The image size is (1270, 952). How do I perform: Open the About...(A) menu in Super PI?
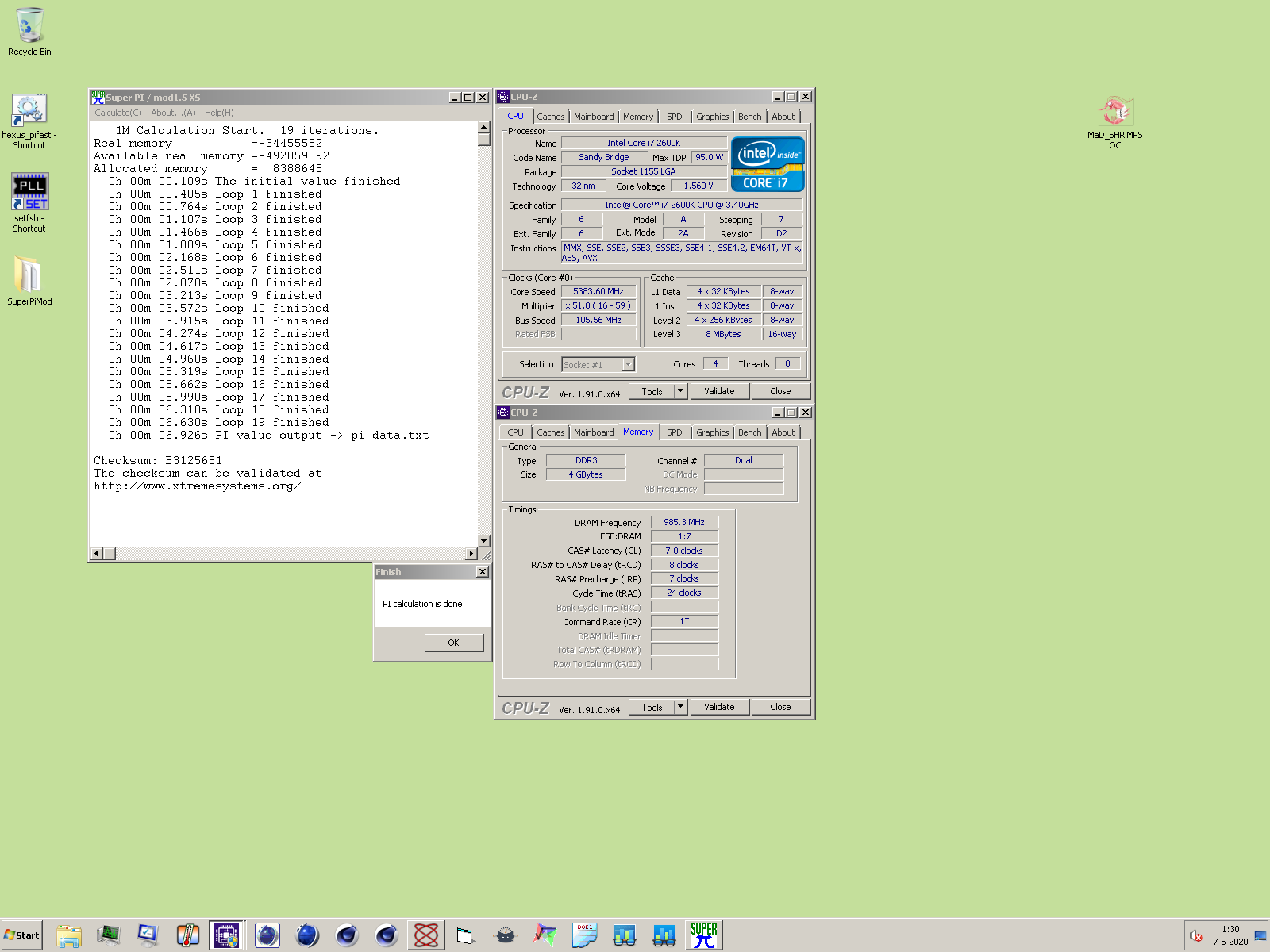click(x=173, y=113)
